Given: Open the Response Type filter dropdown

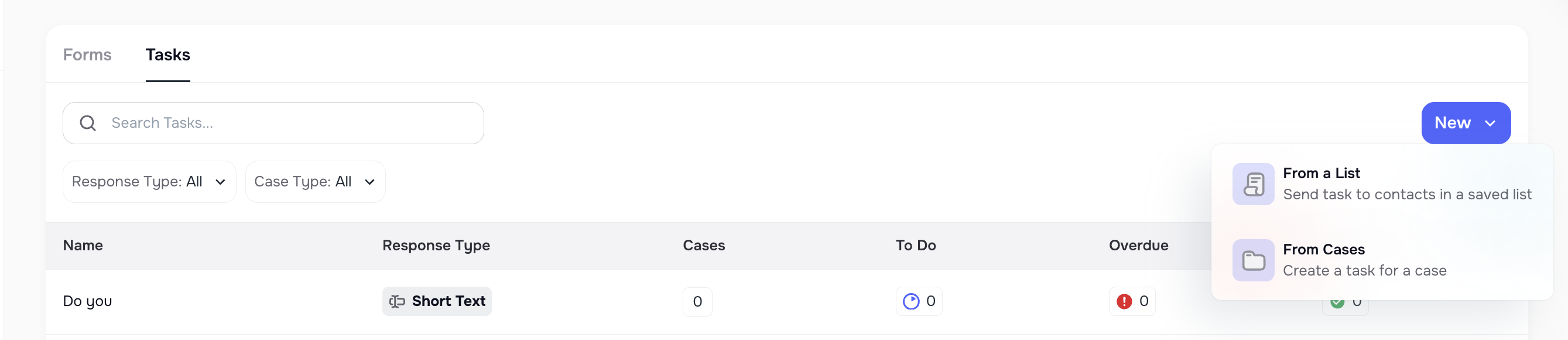Looking at the screenshot, I should click(x=149, y=181).
